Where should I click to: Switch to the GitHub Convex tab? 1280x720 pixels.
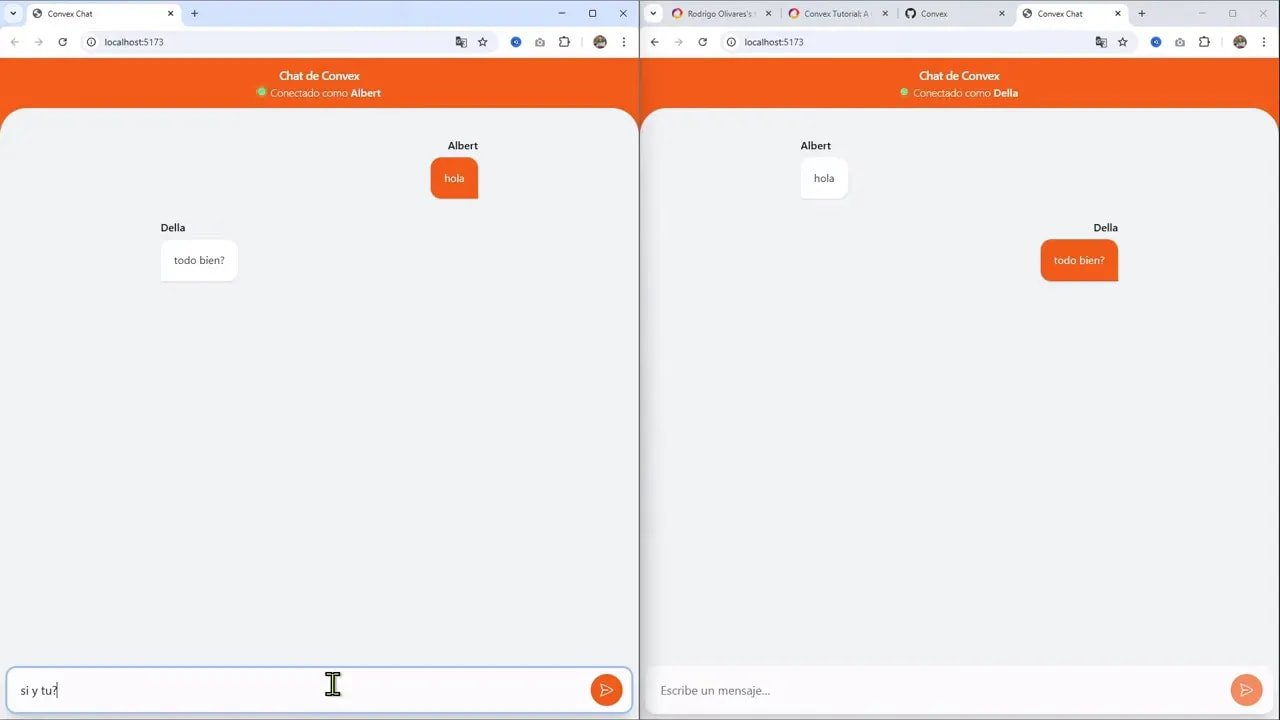point(955,14)
